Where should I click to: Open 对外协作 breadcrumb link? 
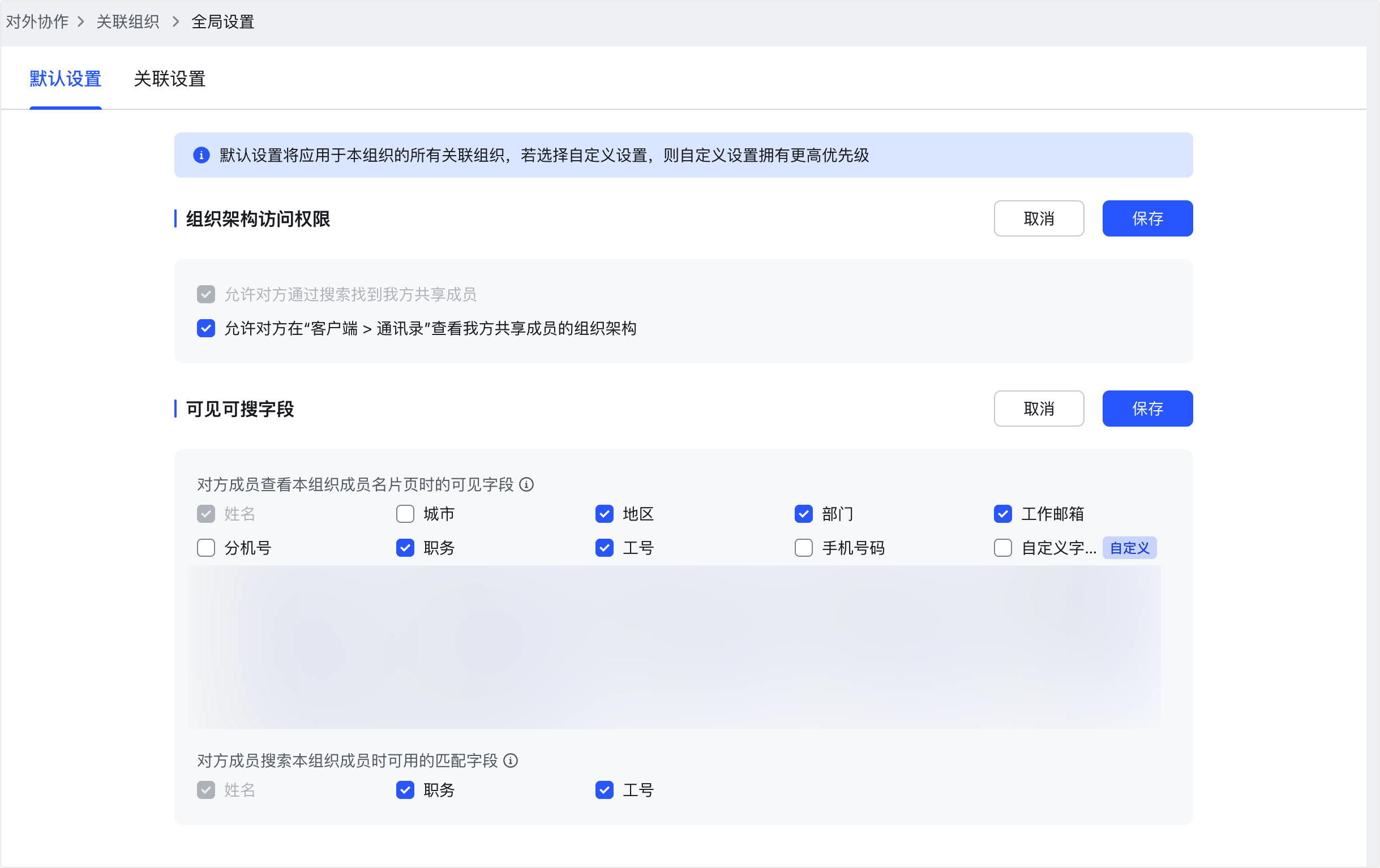tap(37, 22)
